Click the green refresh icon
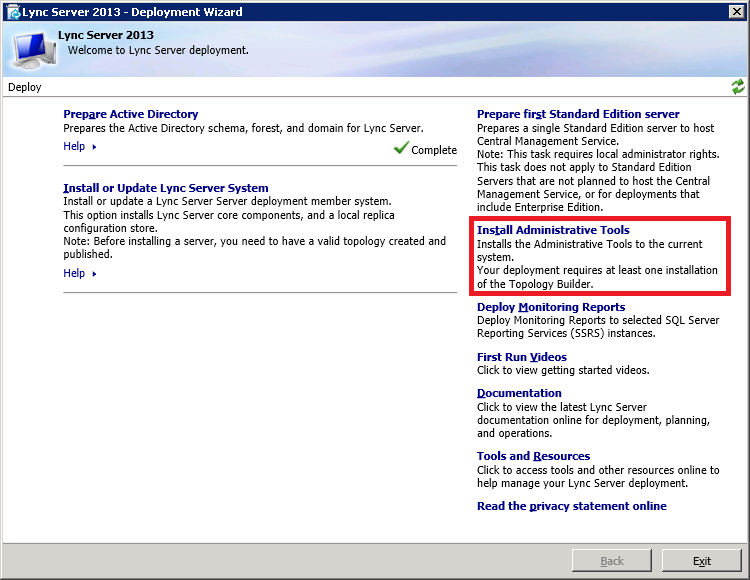 coord(738,87)
